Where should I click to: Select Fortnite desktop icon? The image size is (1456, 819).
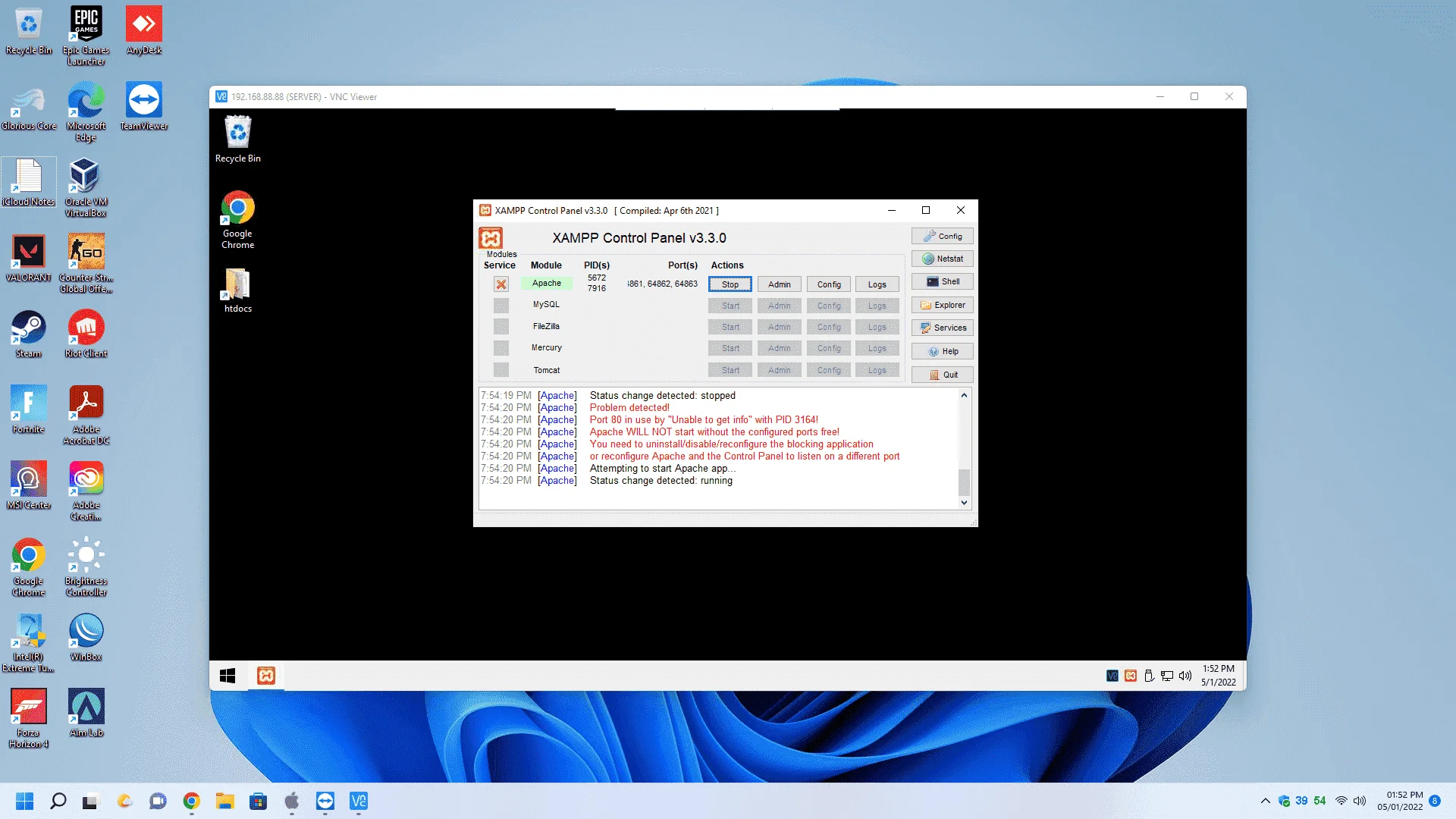29,409
